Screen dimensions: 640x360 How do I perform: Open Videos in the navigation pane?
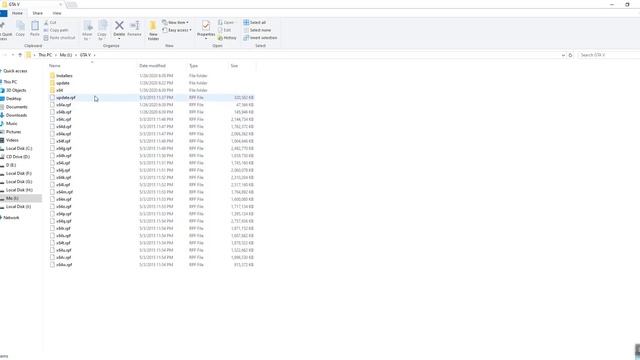pos(12,140)
